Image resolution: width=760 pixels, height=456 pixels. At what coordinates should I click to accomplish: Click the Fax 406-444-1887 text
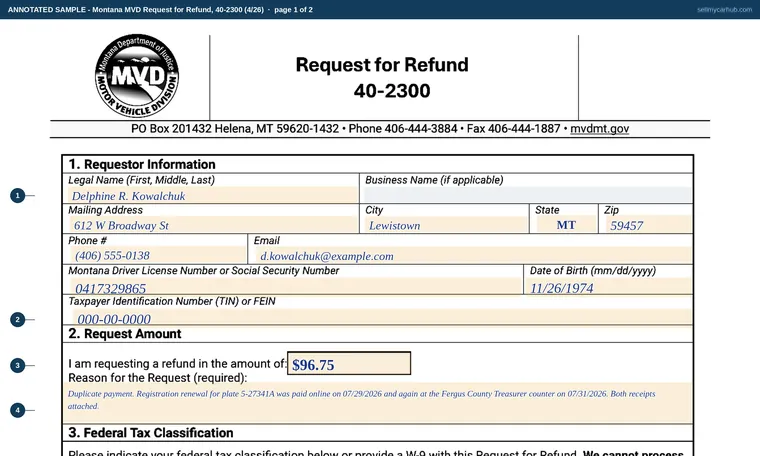point(513,129)
